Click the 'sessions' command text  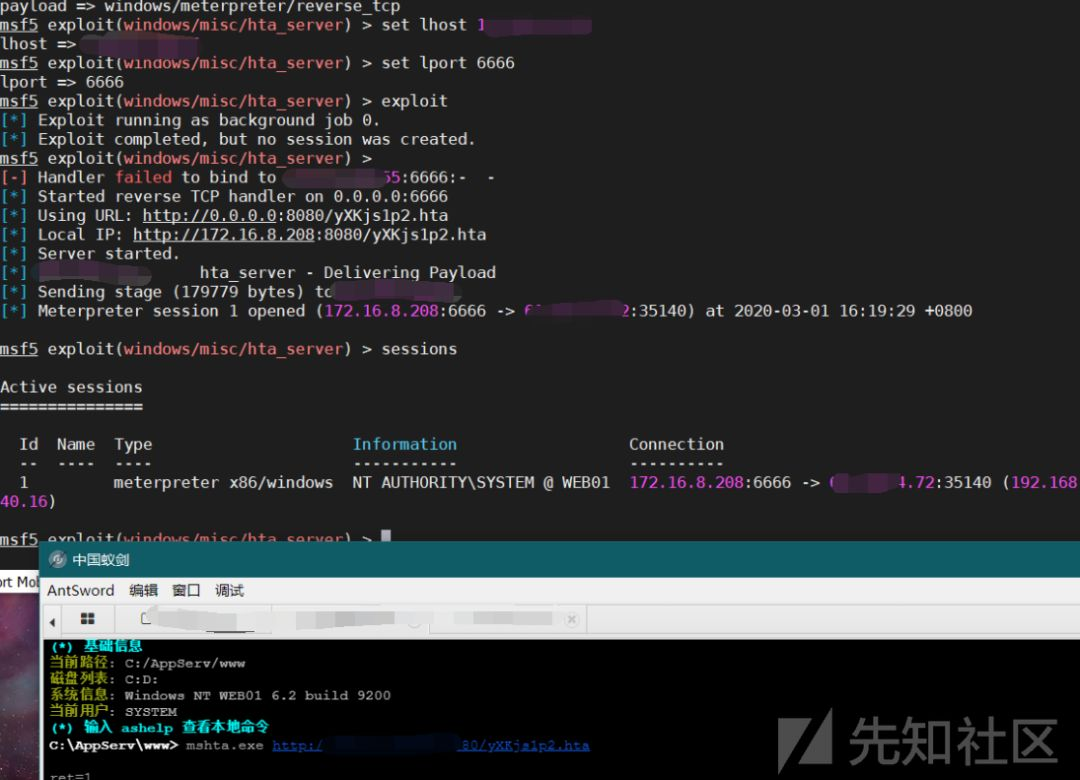tap(419, 349)
